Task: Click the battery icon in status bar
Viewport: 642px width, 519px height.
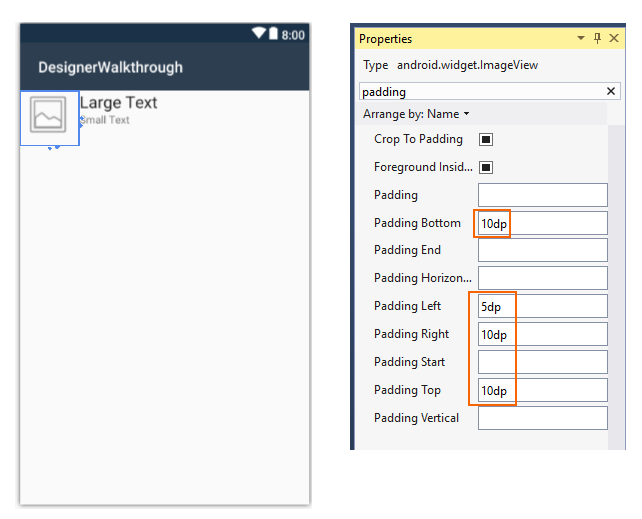Action: tap(273, 34)
